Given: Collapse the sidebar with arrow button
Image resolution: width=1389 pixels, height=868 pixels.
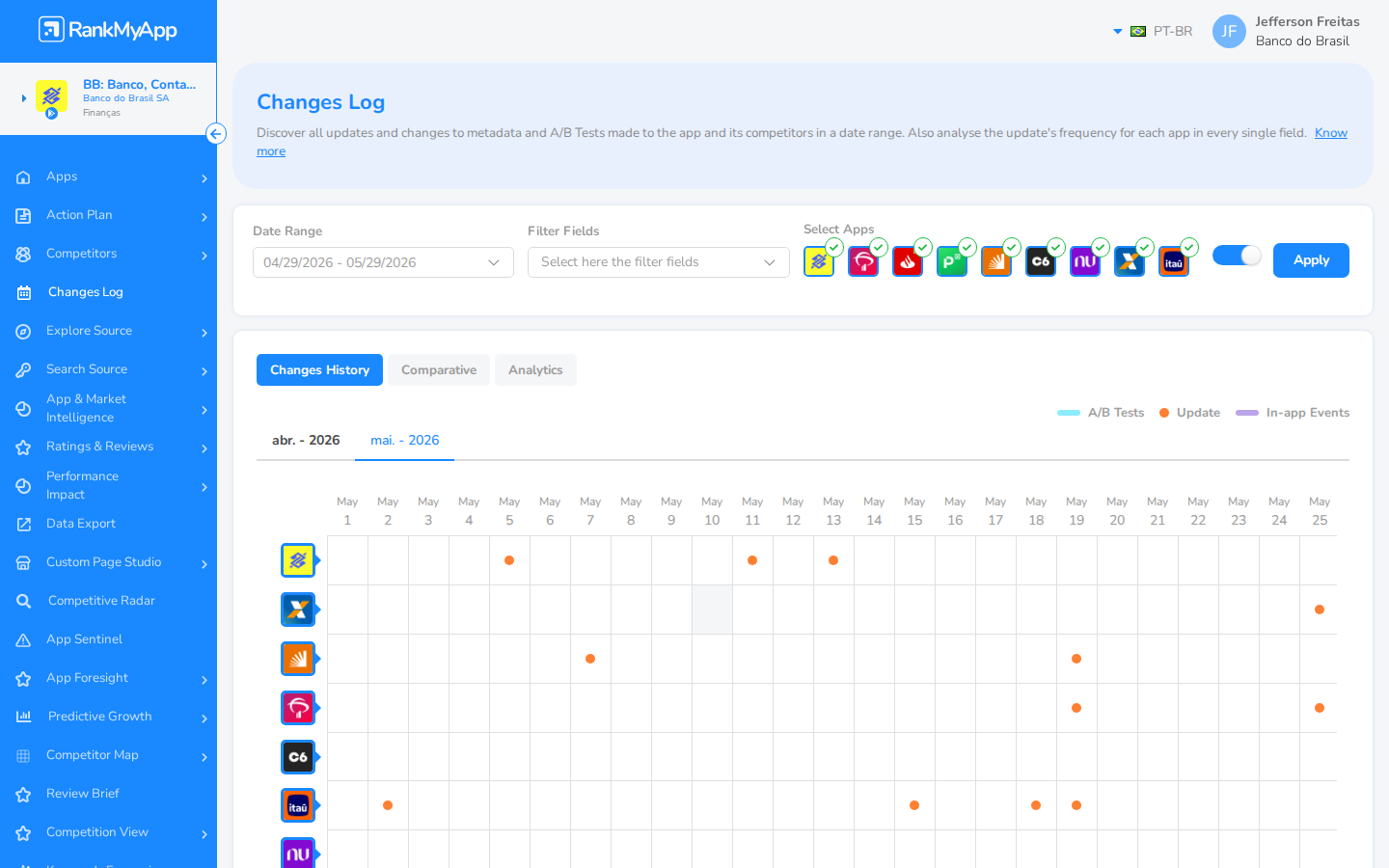Looking at the screenshot, I should click(x=216, y=134).
